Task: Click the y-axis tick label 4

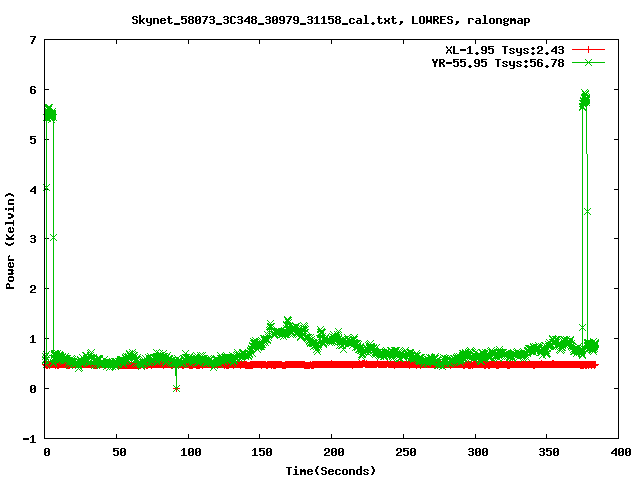Action: tap(33, 189)
